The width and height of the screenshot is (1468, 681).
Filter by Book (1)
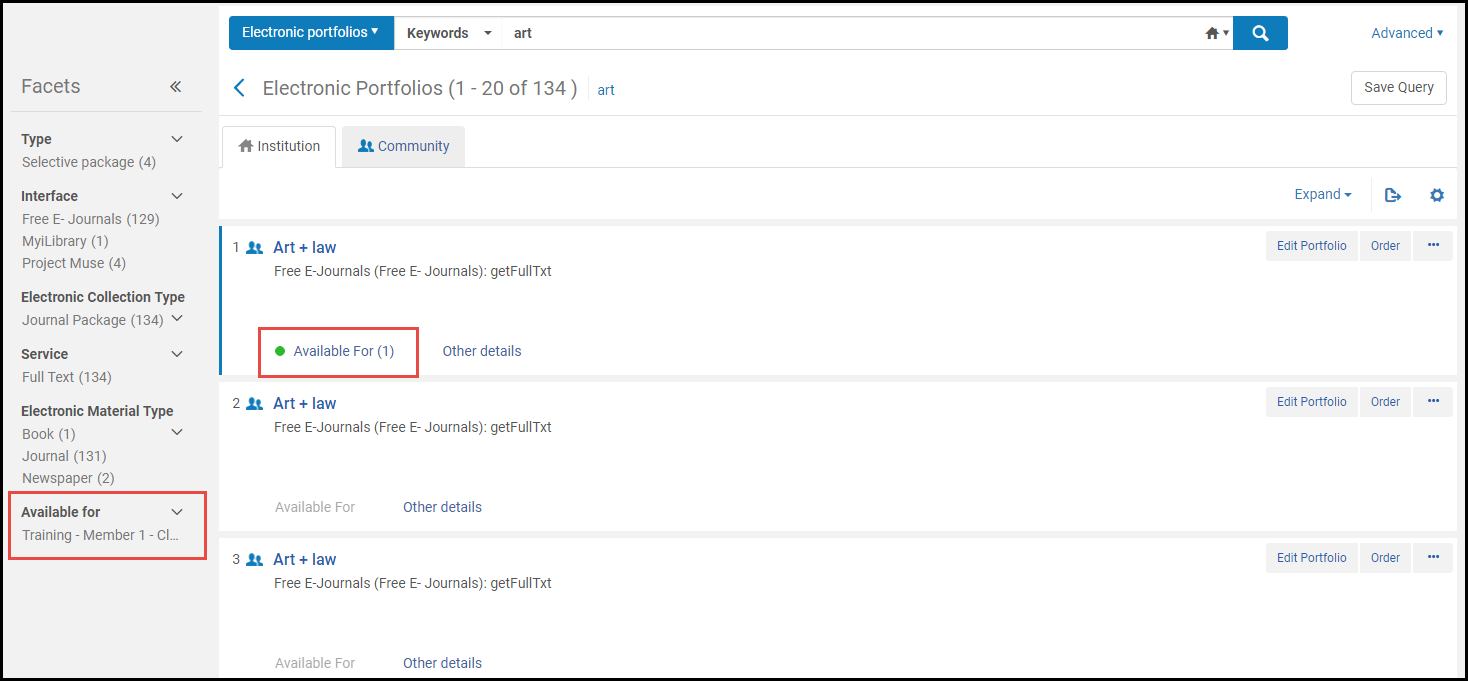pyautogui.click(x=49, y=434)
